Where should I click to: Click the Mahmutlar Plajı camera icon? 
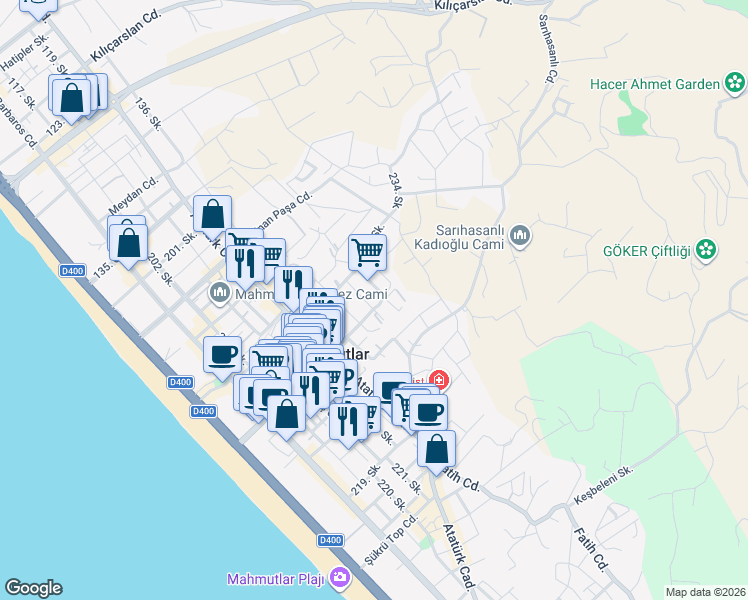340,578
